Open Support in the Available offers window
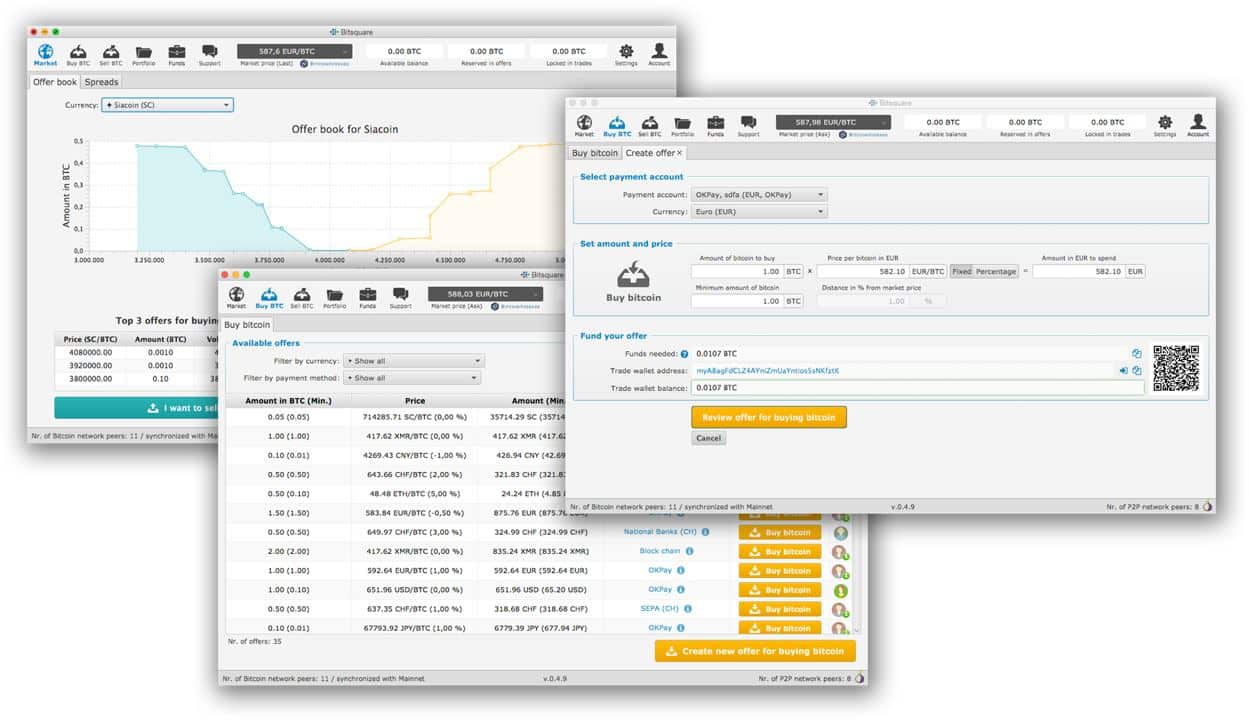Screen dimensions: 1249x720 [x=400, y=298]
